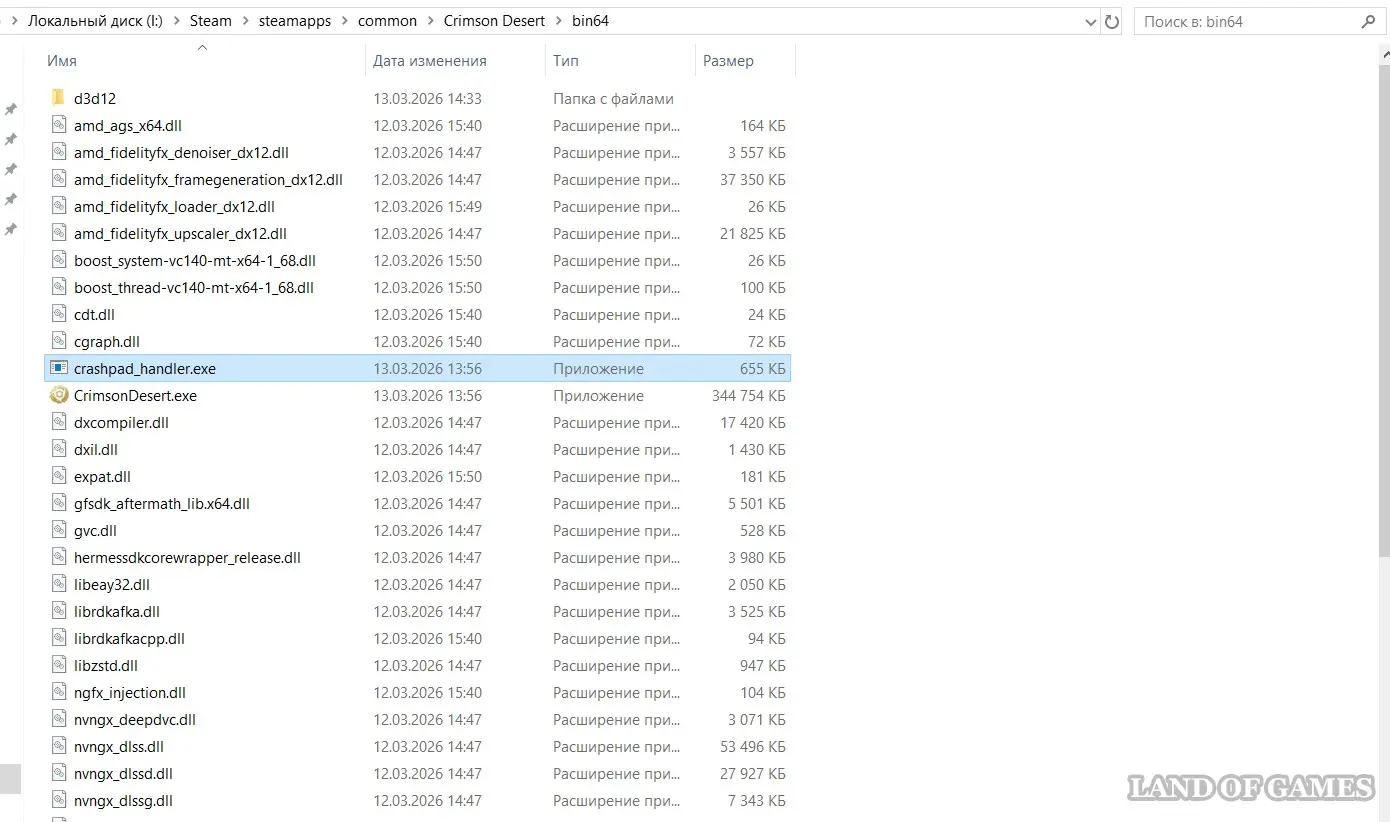Open the address bar history dropdown

(x=1090, y=21)
